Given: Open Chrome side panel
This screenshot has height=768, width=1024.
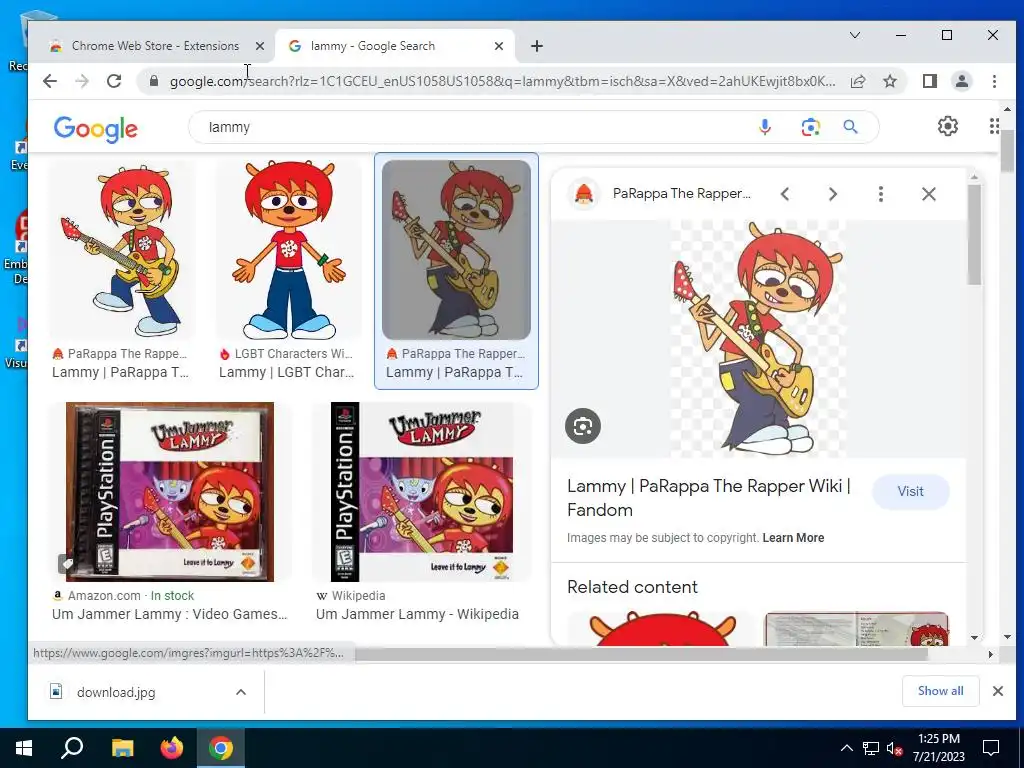Looking at the screenshot, I should (929, 81).
